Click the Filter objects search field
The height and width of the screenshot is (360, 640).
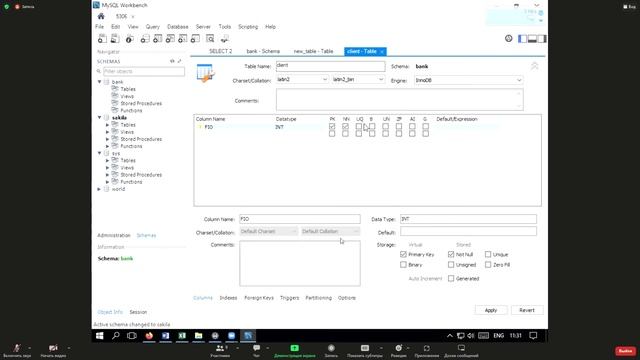(144, 71)
